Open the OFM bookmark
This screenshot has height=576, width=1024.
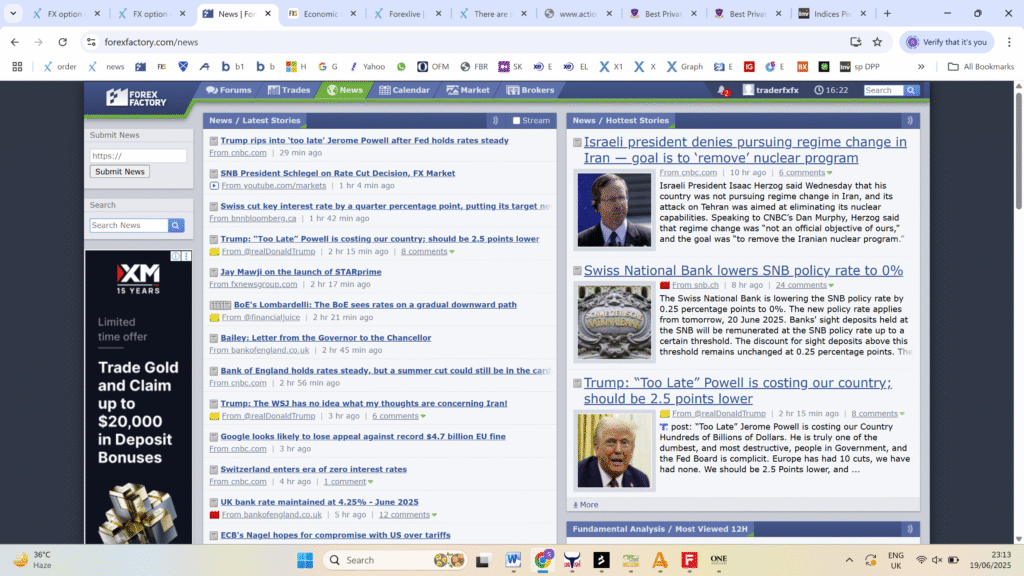[x=434, y=67]
